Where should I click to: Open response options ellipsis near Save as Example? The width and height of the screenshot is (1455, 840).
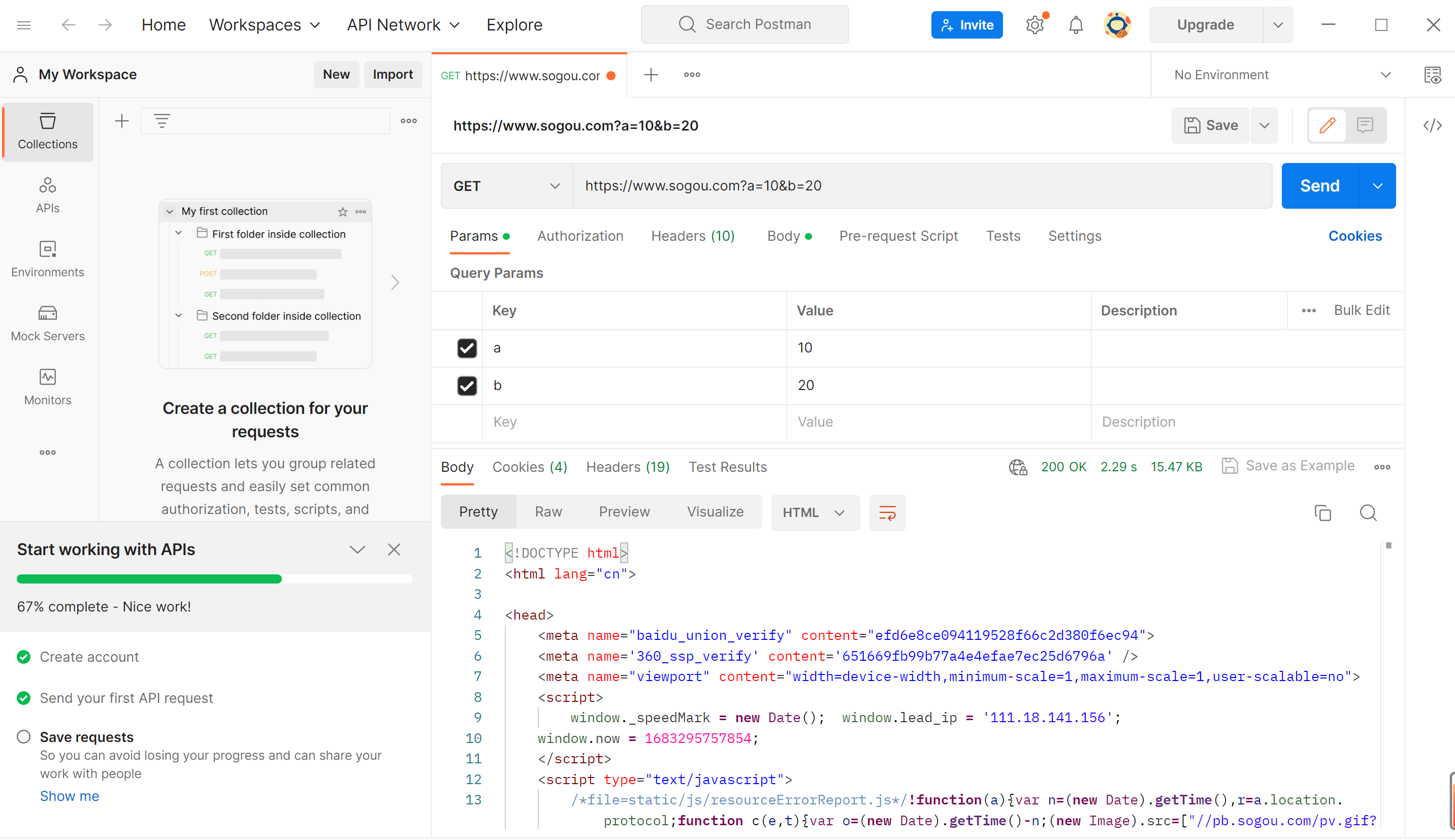pyautogui.click(x=1382, y=467)
